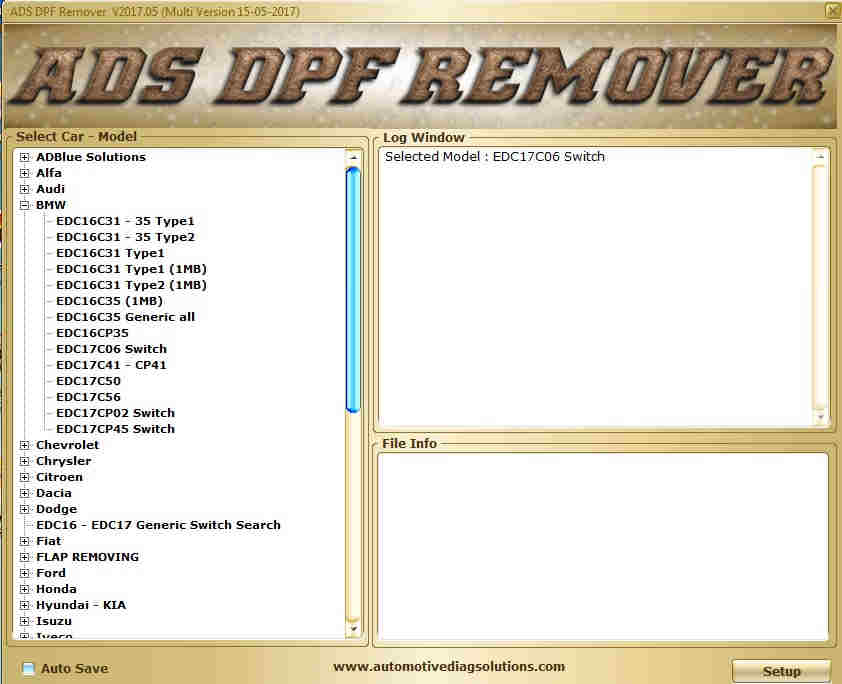Click the blue car list scrollbar thumb
The height and width of the screenshot is (684, 842).
tap(353, 290)
